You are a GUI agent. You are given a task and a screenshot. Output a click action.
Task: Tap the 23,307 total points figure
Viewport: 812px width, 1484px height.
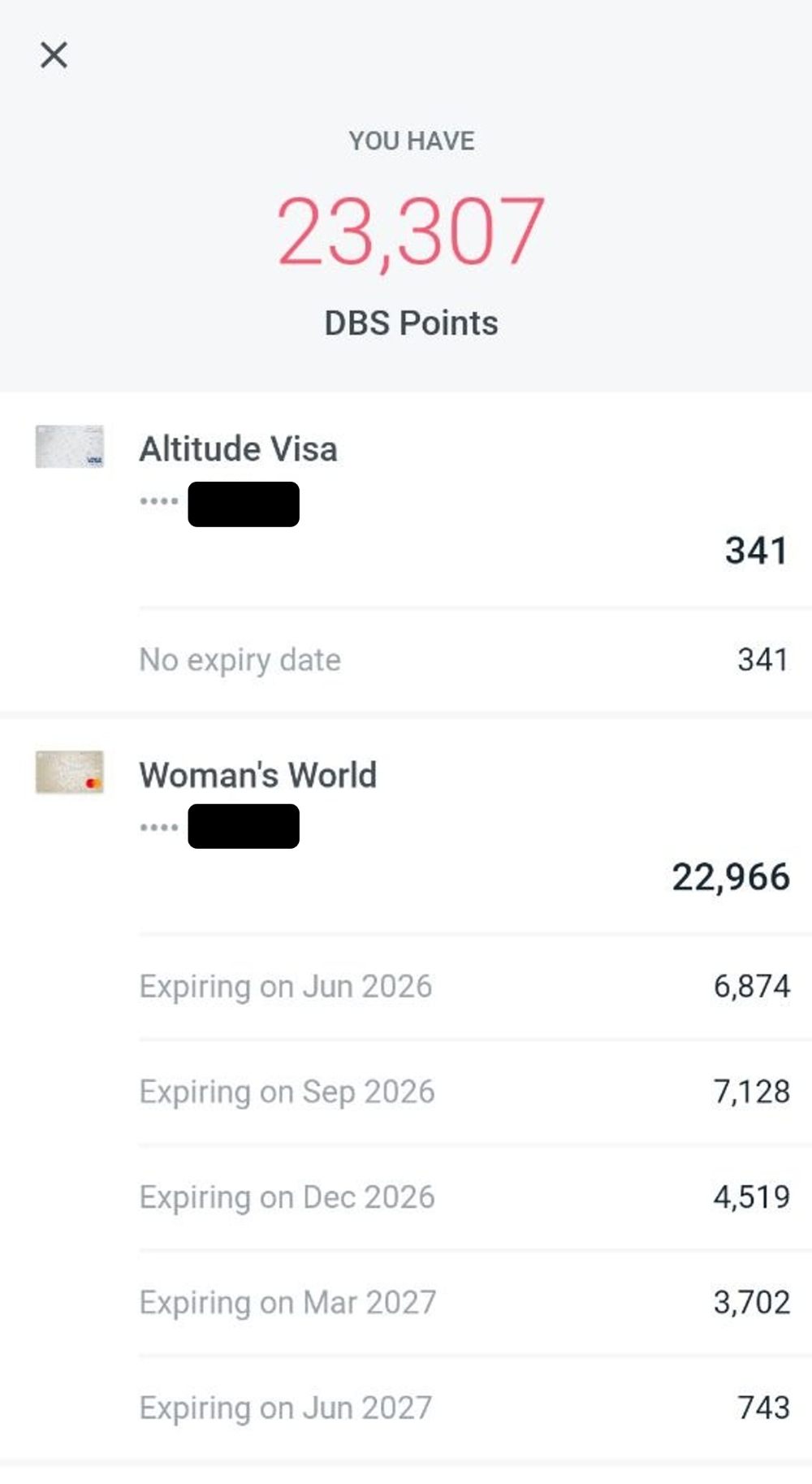point(411,231)
